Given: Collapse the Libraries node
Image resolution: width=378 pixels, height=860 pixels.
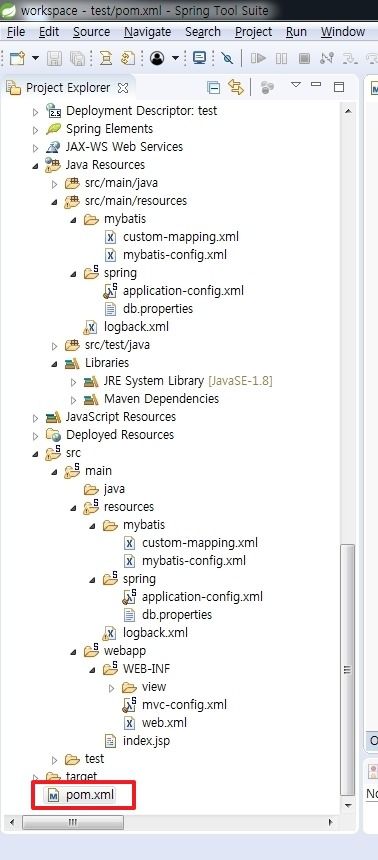Looking at the screenshot, I should point(54,364).
